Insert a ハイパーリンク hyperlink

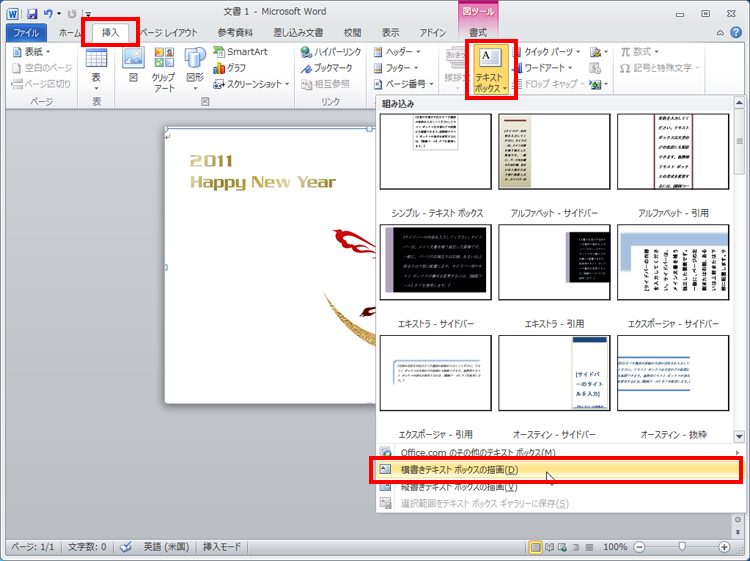[x=331, y=52]
